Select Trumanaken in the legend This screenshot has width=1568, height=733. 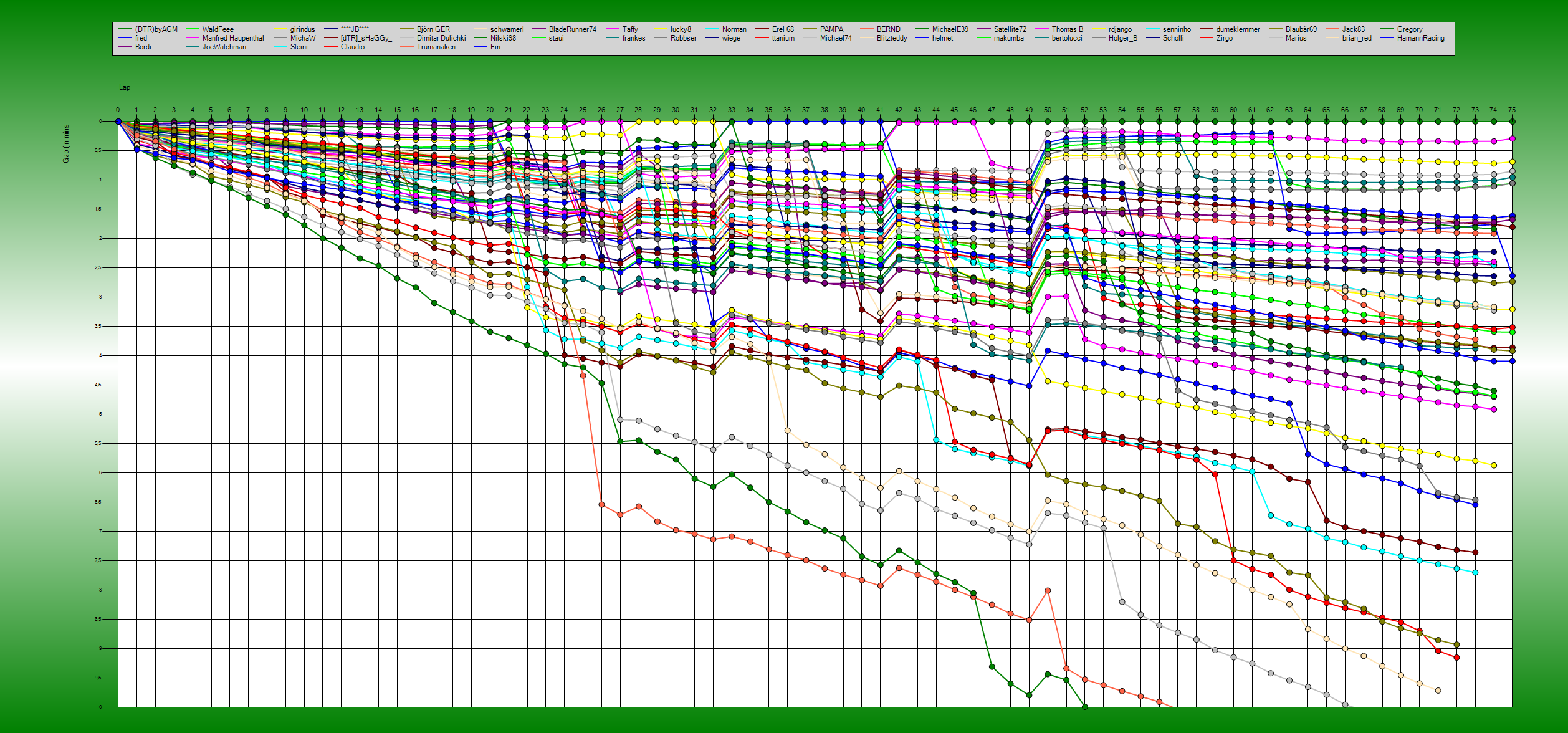436,47
